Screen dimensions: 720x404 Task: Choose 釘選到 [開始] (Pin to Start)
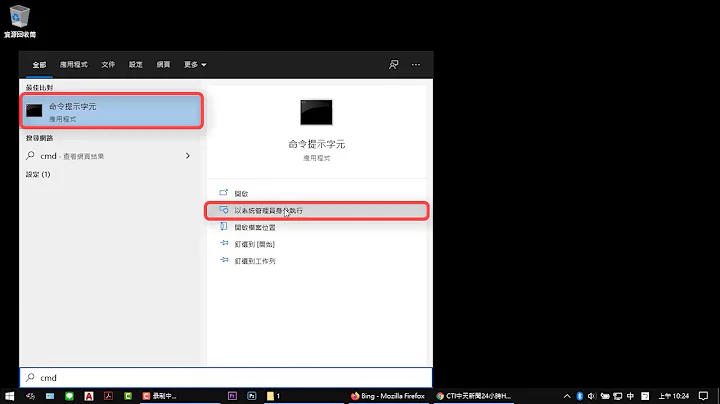pos(316,244)
